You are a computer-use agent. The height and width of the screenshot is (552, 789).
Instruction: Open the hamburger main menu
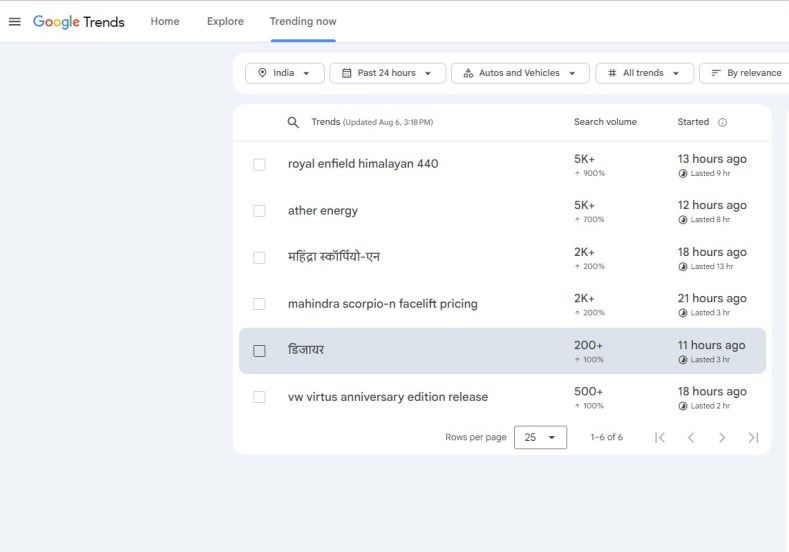tap(15, 22)
